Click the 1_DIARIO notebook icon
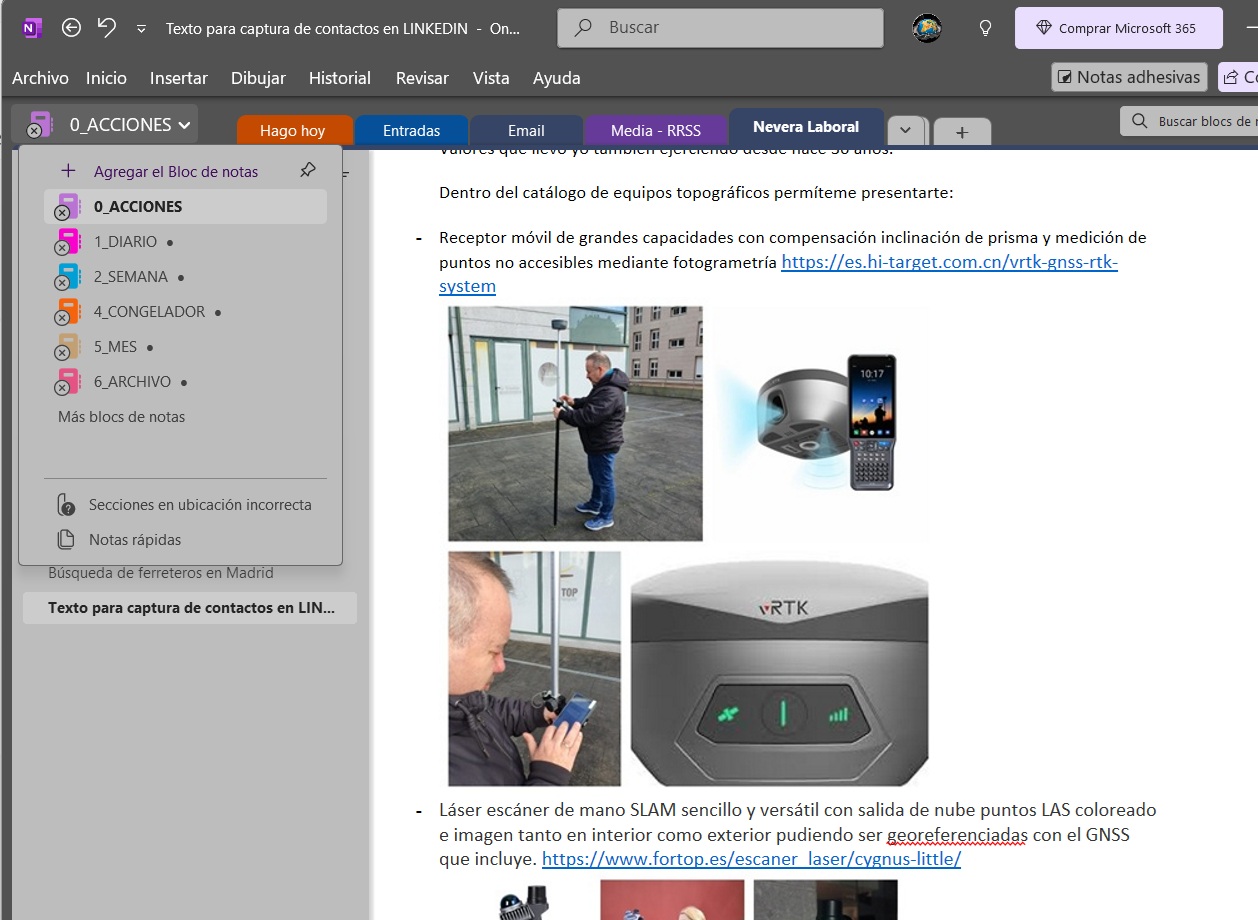 point(68,242)
